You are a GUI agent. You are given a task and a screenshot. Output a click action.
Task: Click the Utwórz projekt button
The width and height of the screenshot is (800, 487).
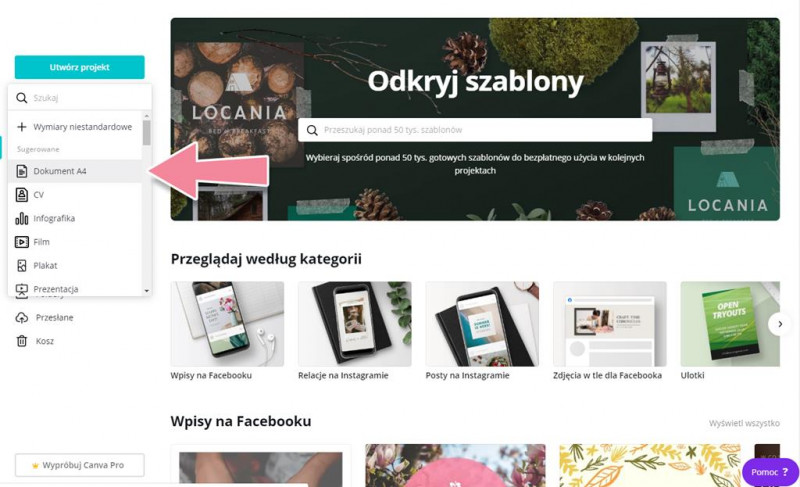tap(80, 67)
